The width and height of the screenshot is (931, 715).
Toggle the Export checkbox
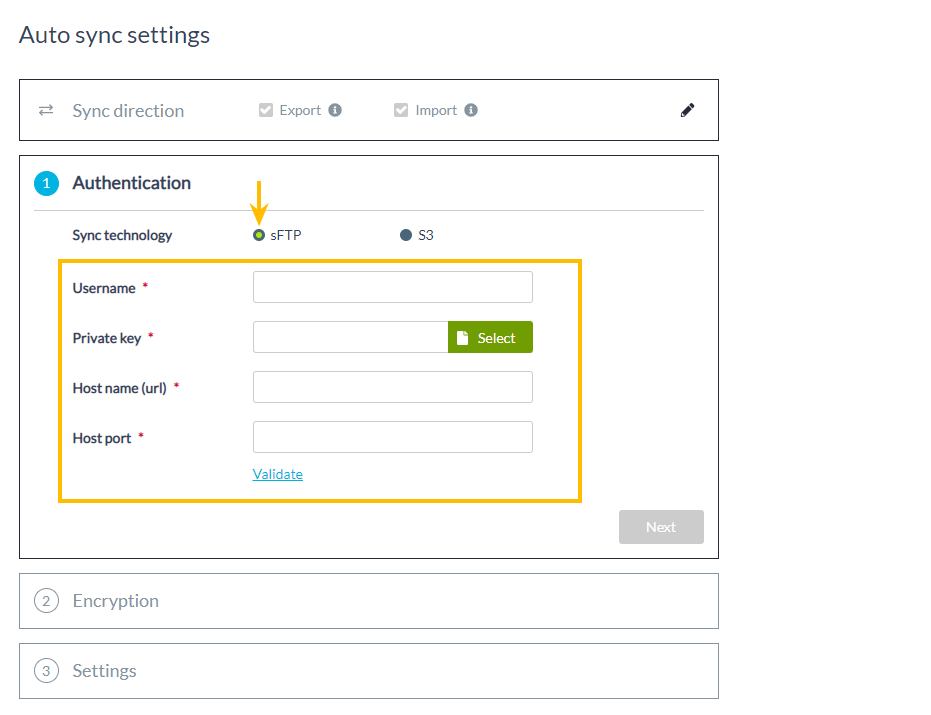click(265, 110)
